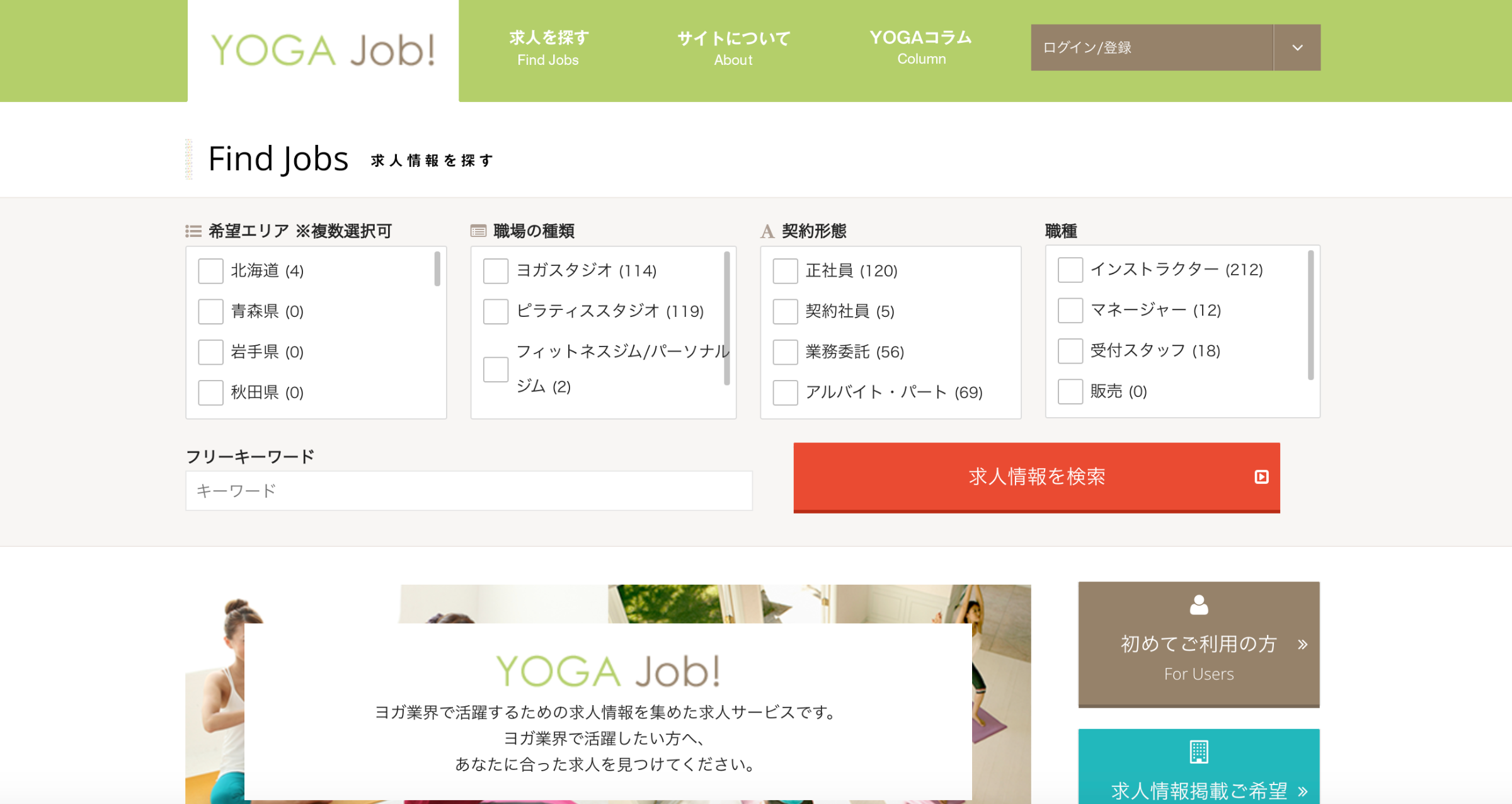The image size is (1512, 804).
Task: Check the 青森県 (0) checkbox
Action: [210, 311]
